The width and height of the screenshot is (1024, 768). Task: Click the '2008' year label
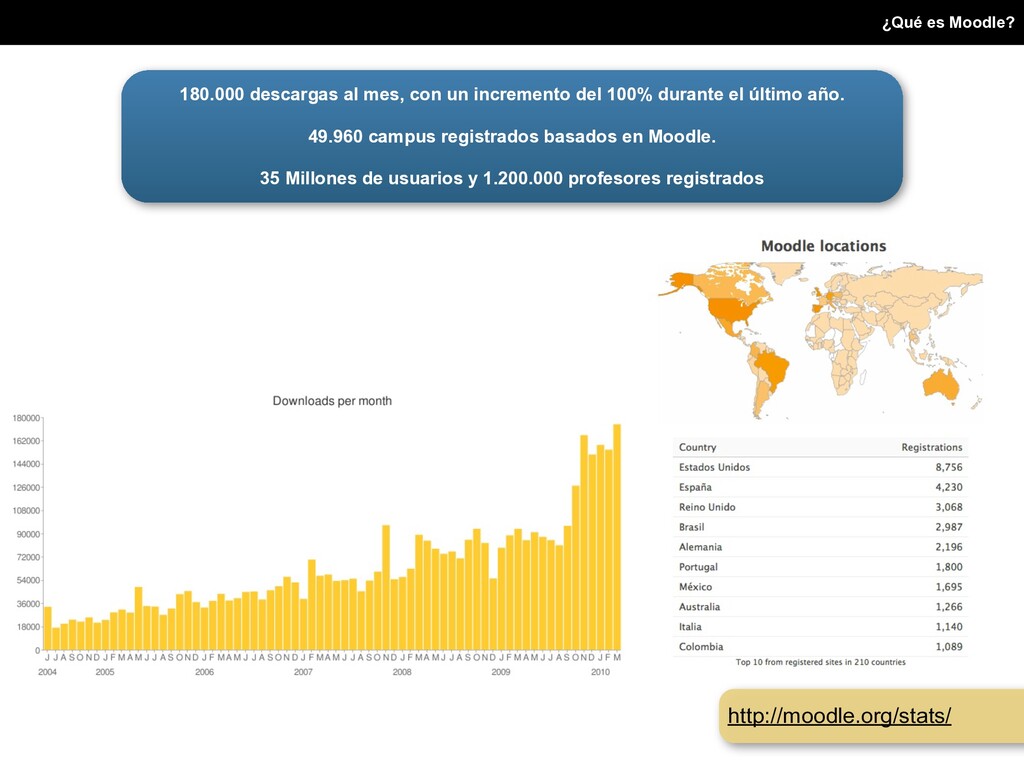402,672
